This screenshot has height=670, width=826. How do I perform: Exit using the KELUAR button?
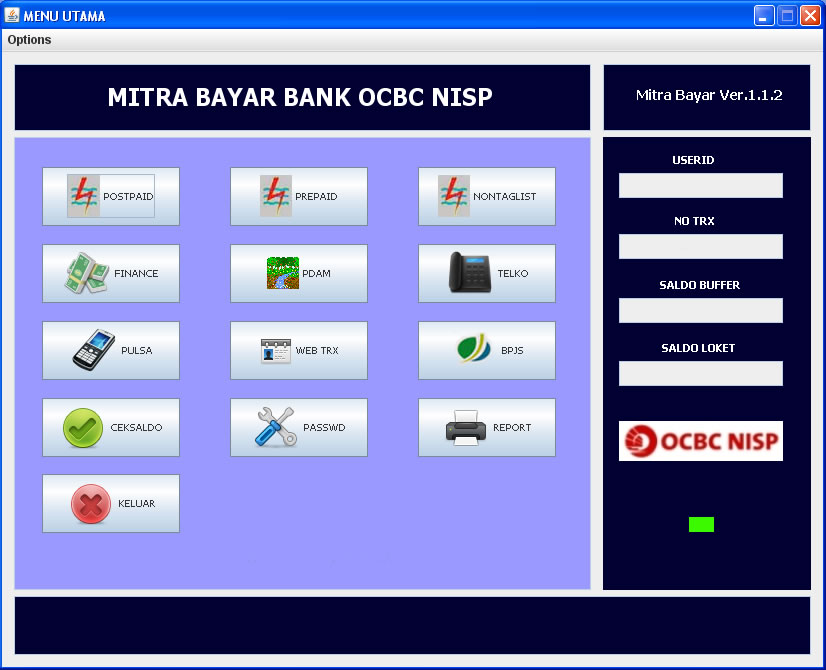point(110,503)
